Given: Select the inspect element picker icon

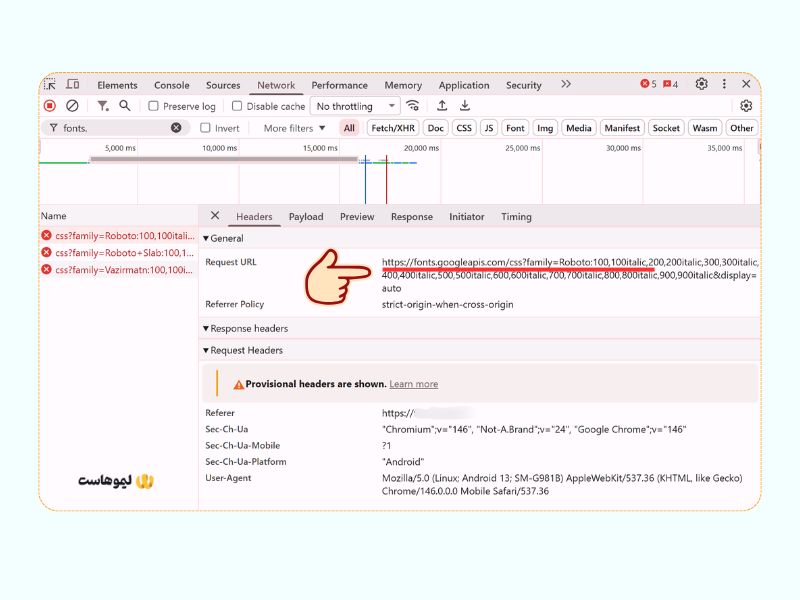Looking at the screenshot, I should tap(50, 85).
